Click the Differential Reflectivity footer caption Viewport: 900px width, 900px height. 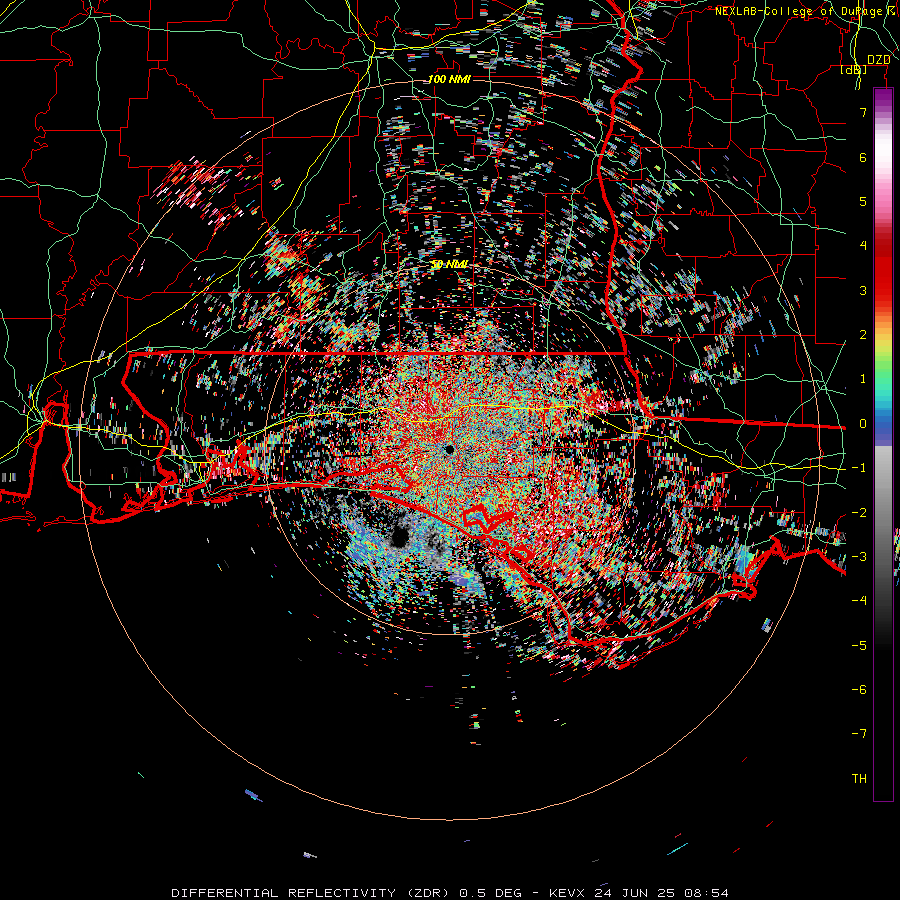449,893
